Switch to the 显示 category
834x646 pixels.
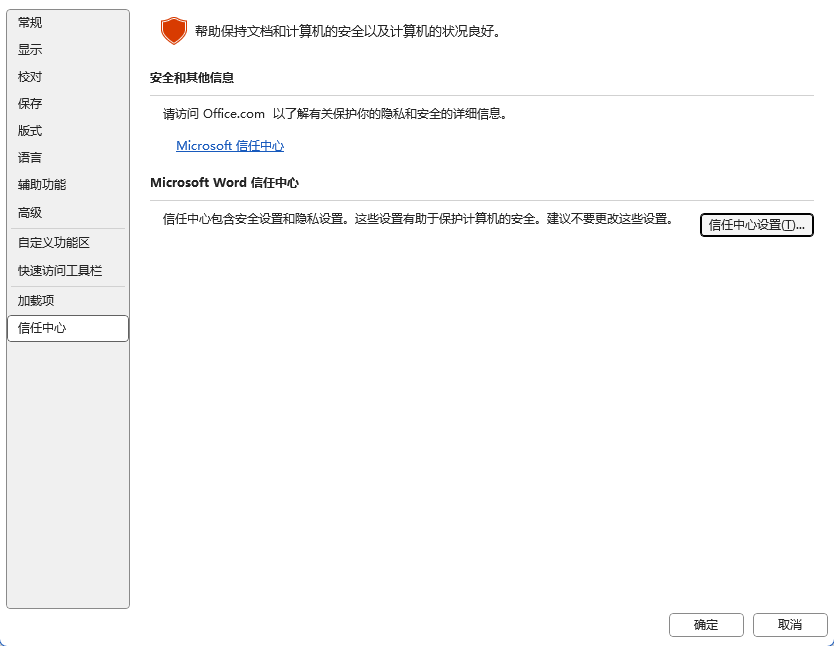coord(68,49)
